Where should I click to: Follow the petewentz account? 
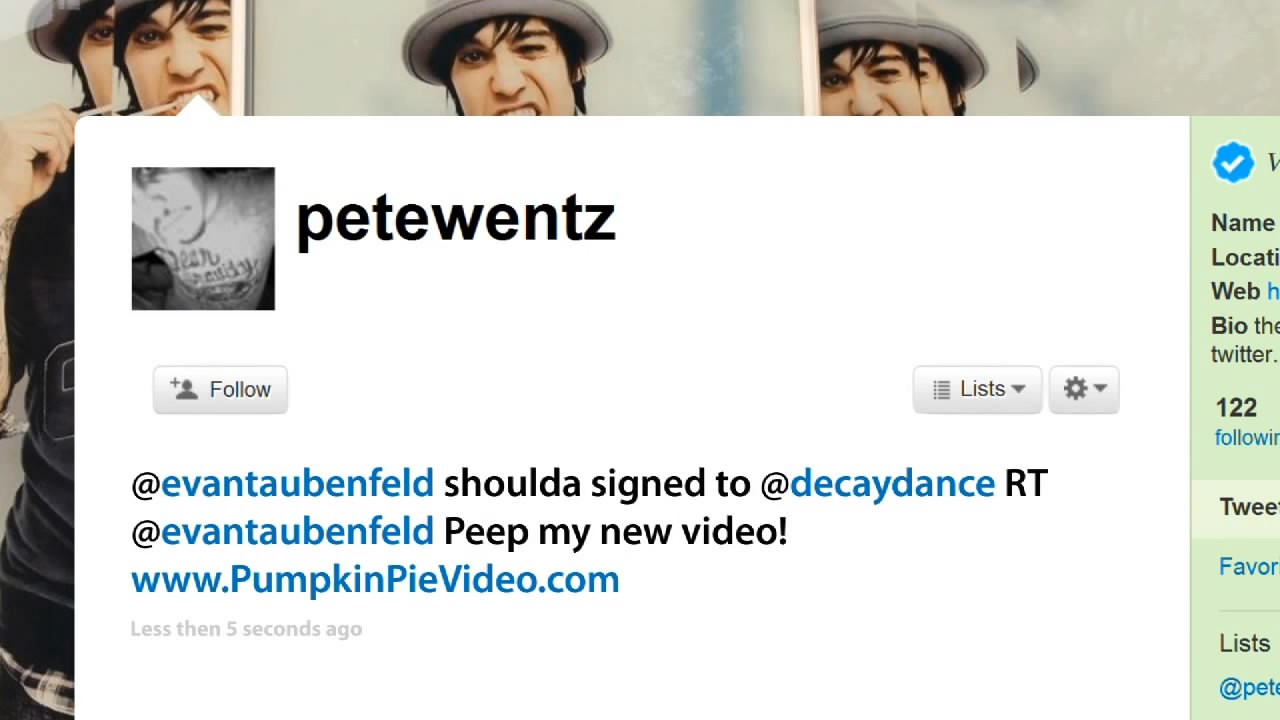220,389
